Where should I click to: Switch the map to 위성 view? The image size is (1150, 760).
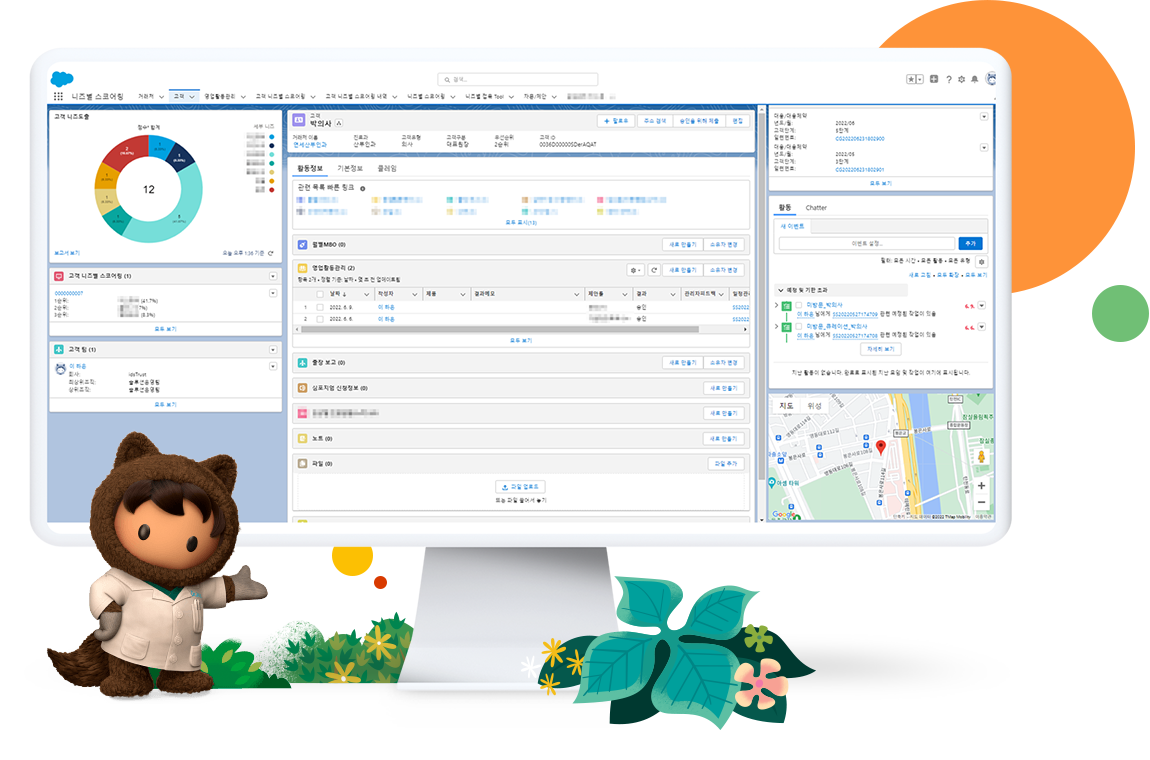(x=814, y=406)
